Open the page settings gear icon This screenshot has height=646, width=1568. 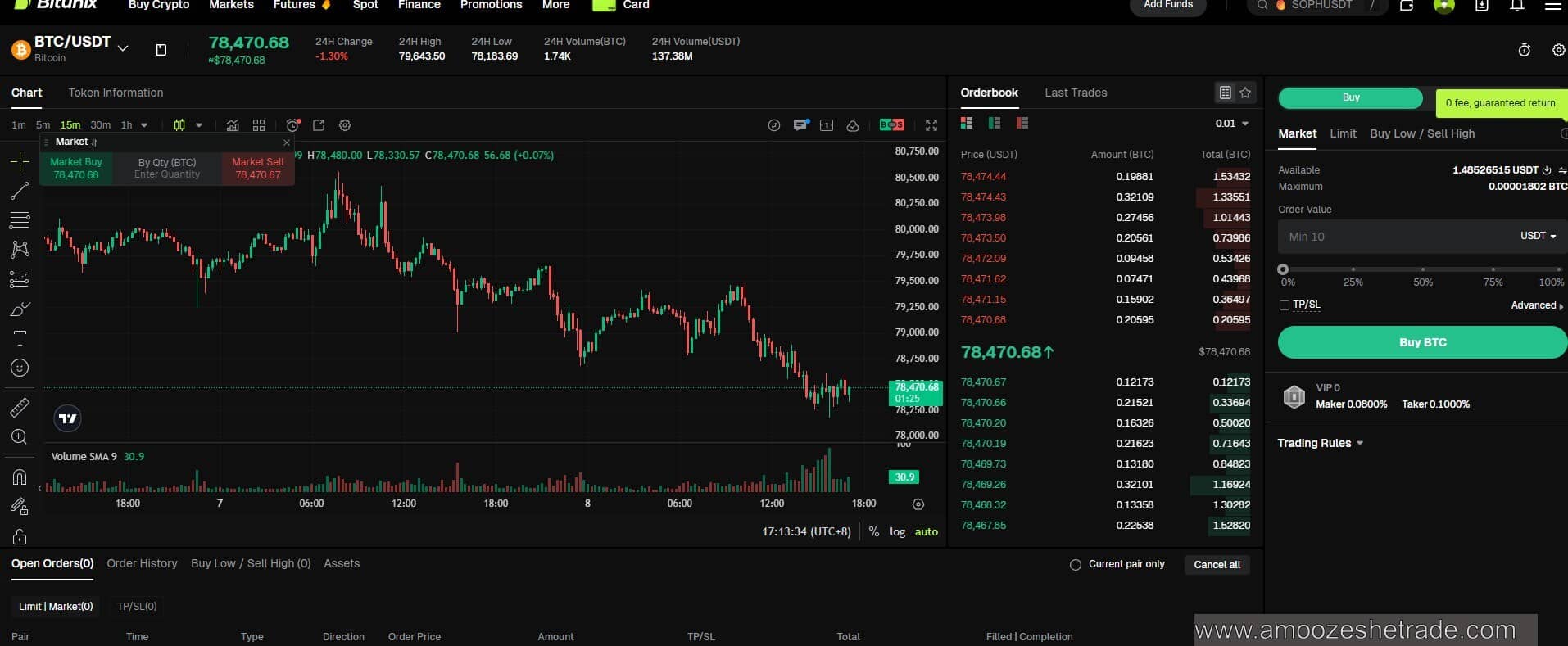[1558, 50]
